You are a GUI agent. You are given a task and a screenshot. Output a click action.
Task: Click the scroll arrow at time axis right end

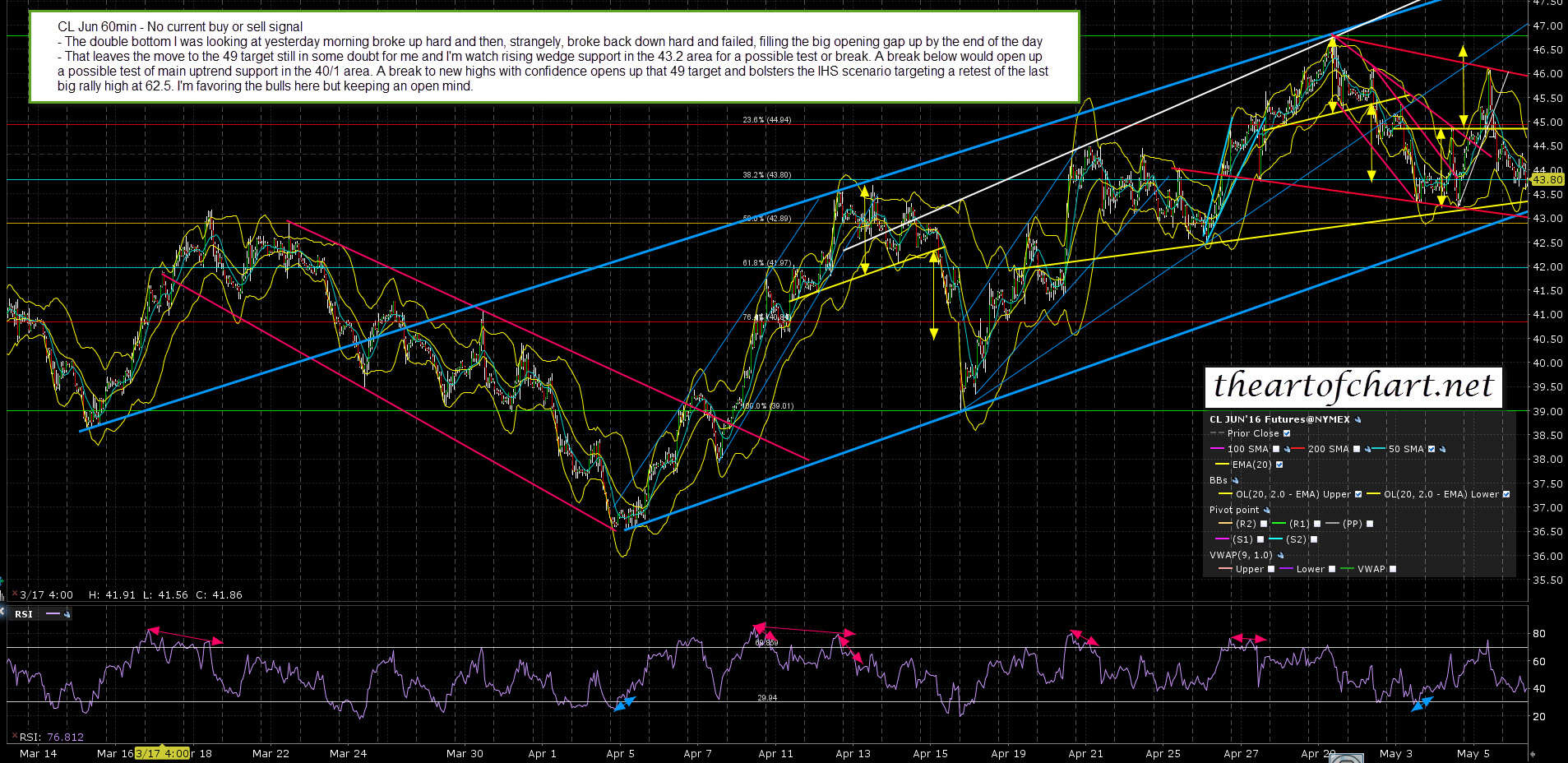pyautogui.click(x=1532, y=753)
